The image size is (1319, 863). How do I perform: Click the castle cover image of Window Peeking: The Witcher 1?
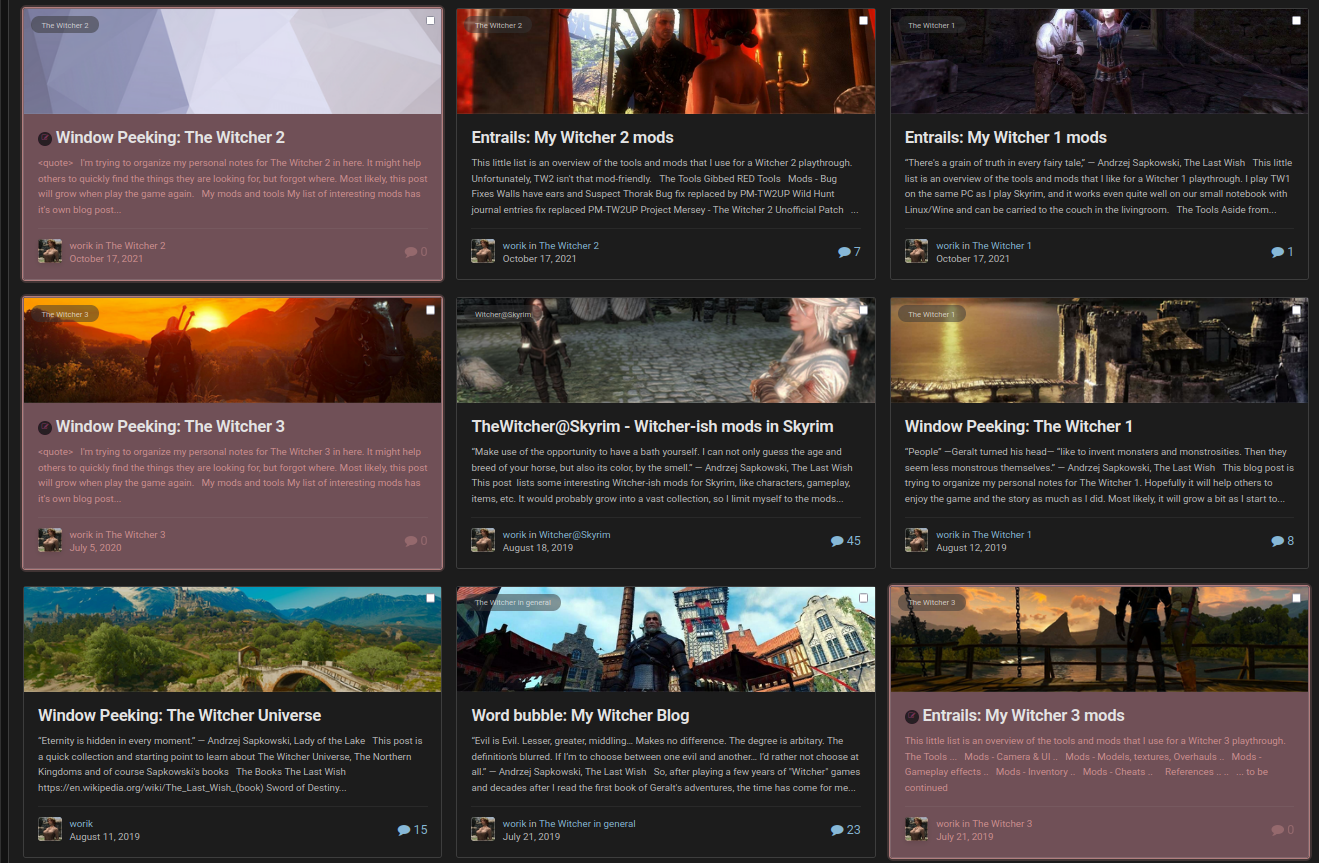(1099, 350)
